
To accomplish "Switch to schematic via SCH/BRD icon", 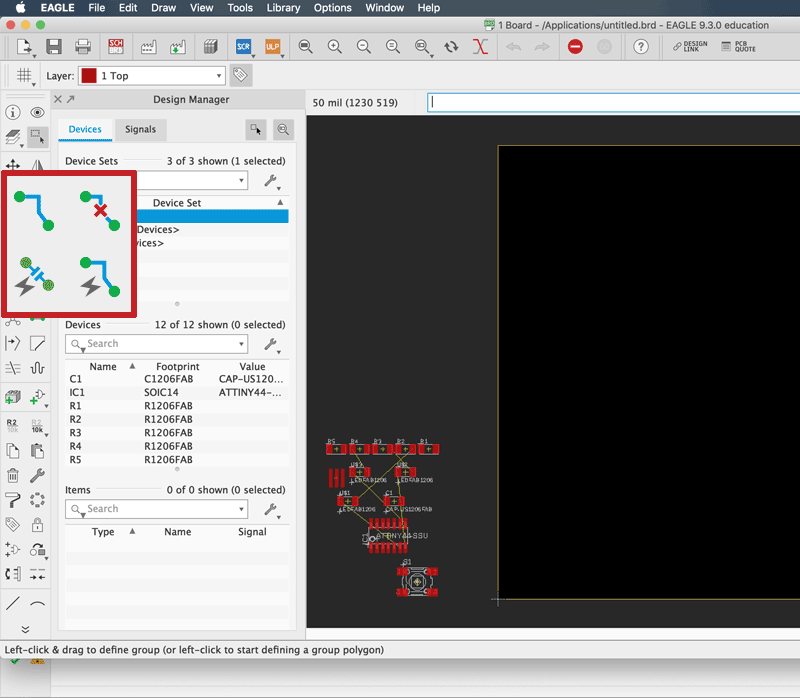I will click(x=116, y=46).
